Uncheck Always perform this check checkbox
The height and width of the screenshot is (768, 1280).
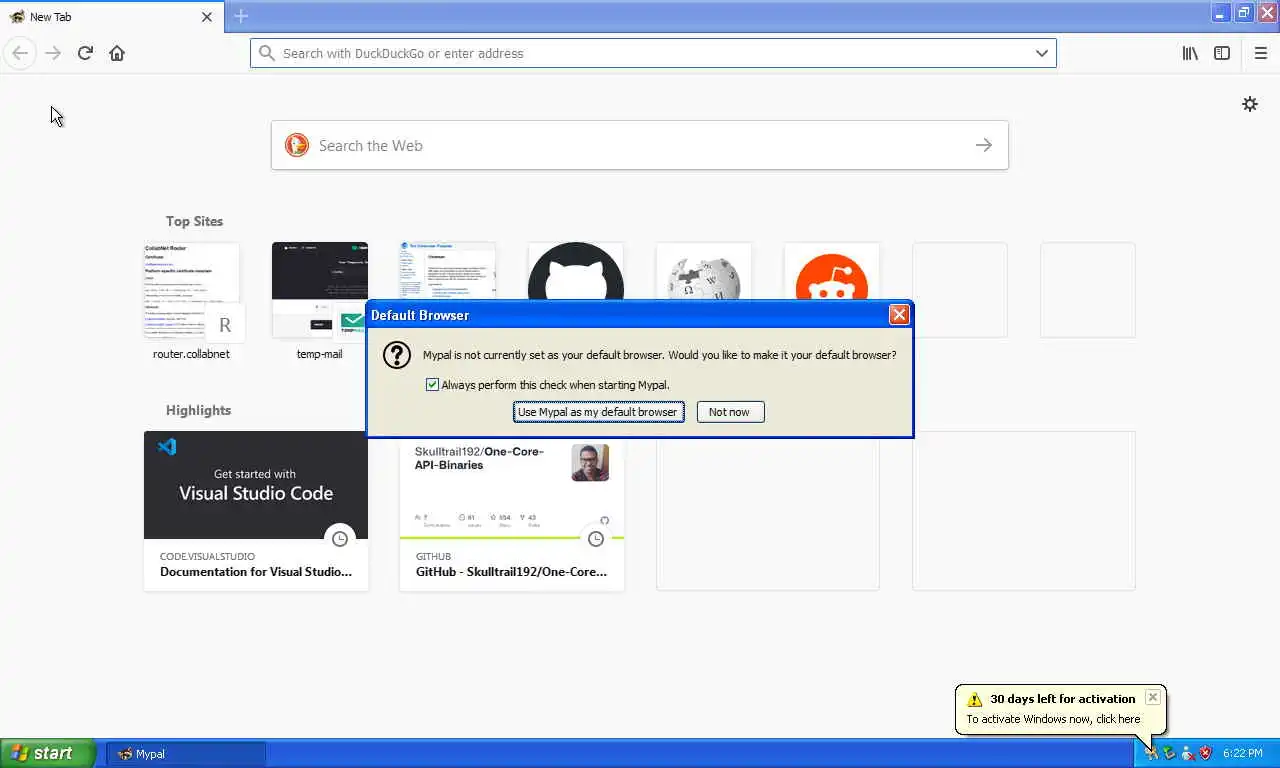coord(432,384)
